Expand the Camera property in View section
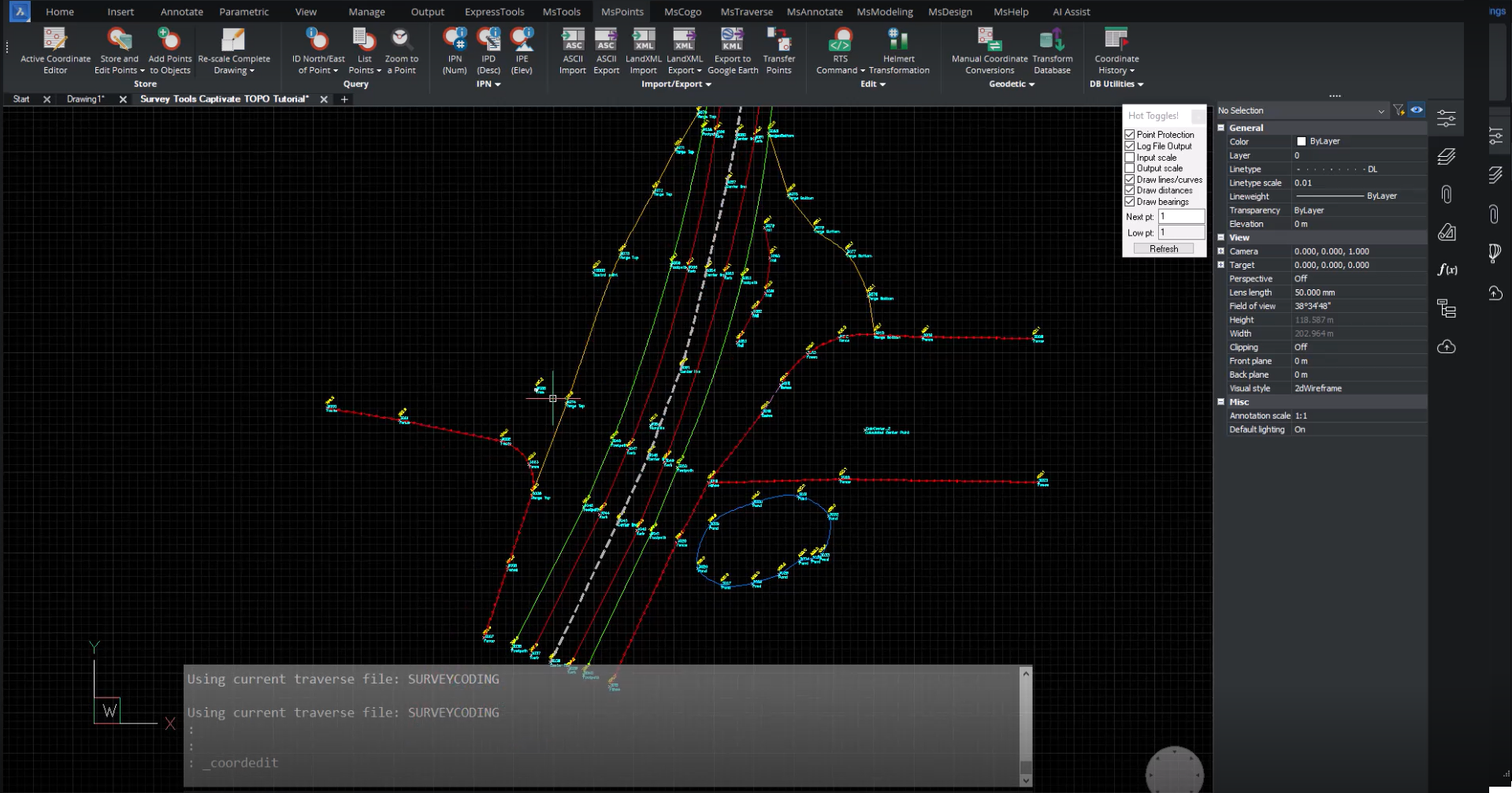The image size is (1512, 793). pyautogui.click(x=1222, y=251)
